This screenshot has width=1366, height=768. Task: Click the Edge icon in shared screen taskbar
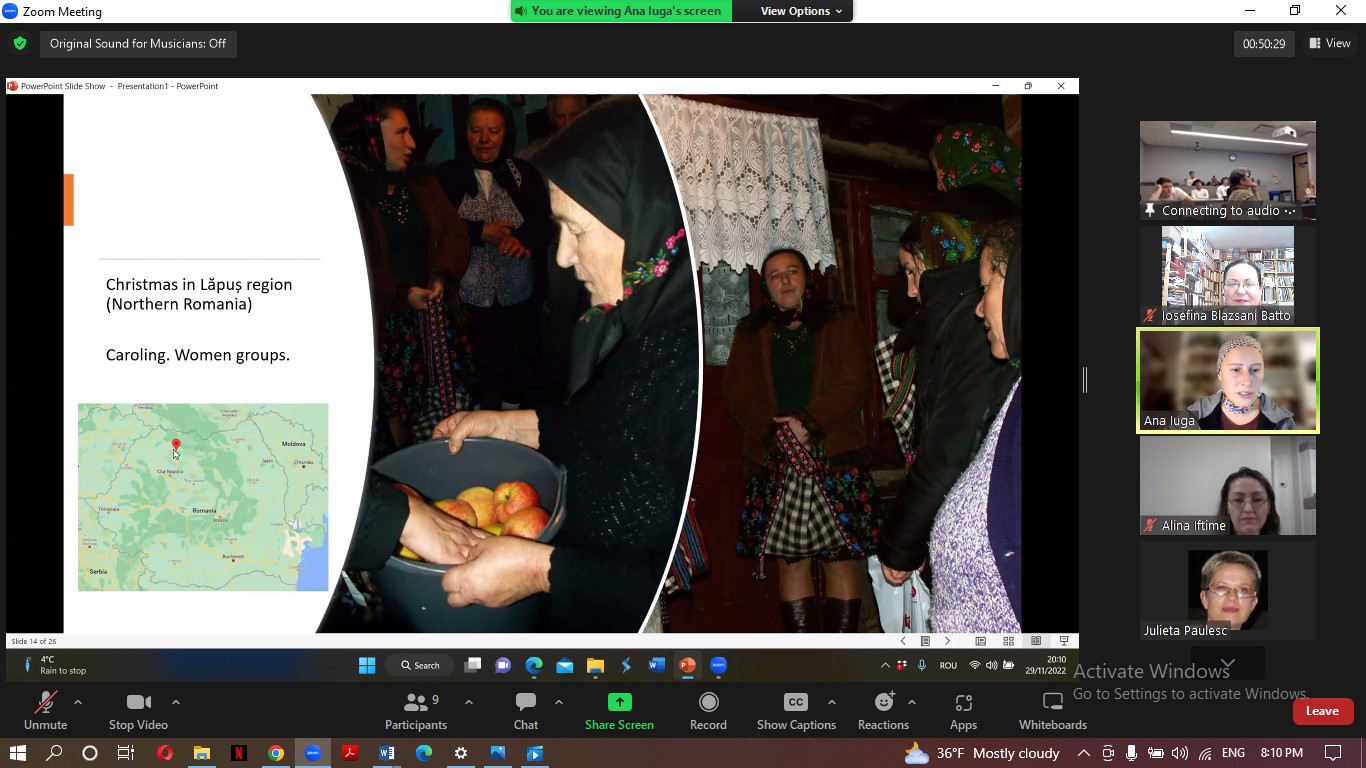[534, 665]
